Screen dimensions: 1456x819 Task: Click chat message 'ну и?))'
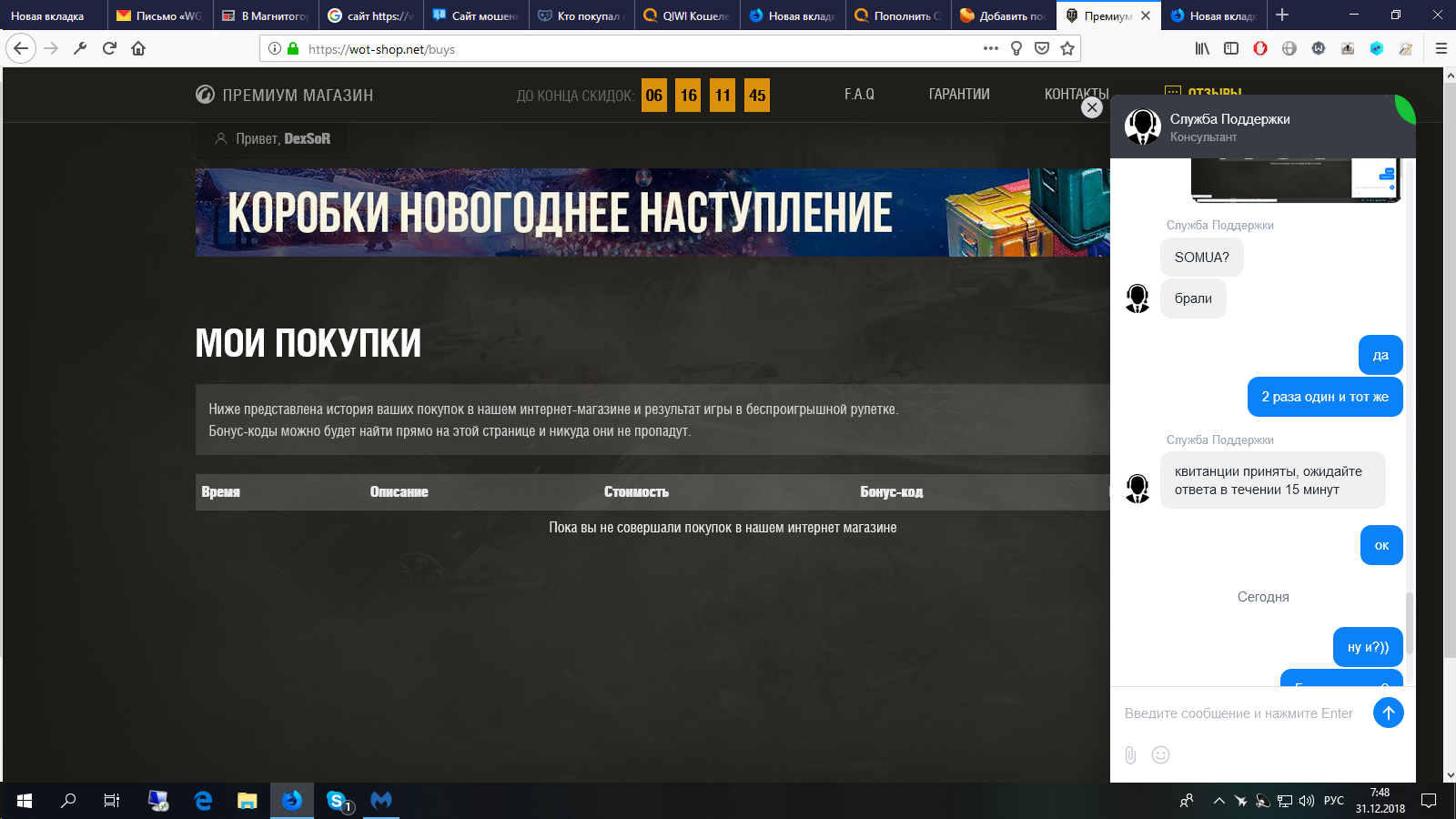tap(1368, 647)
